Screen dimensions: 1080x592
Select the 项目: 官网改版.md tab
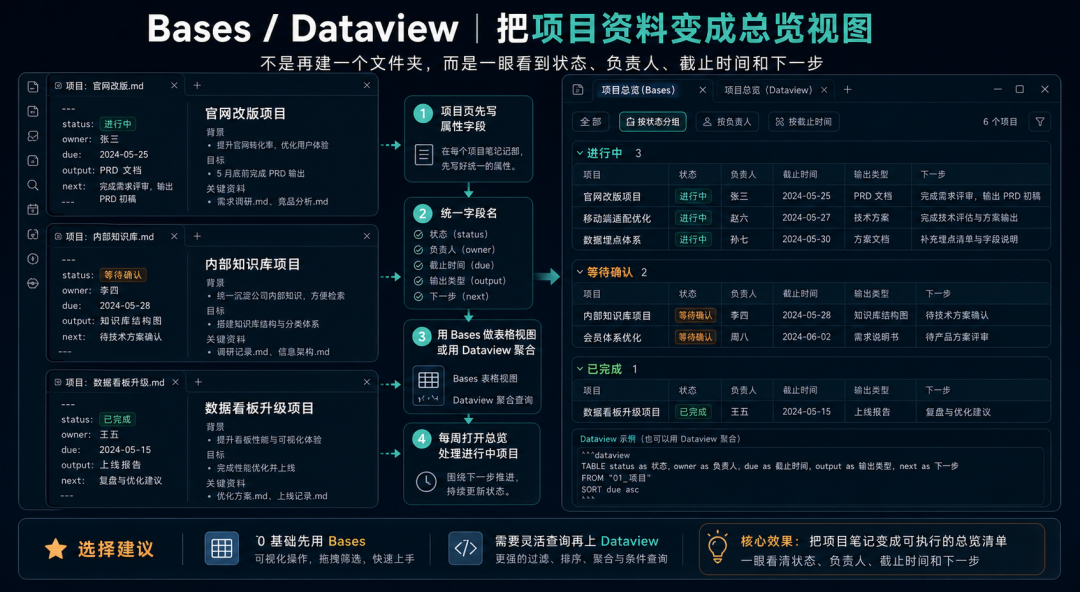(x=105, y=85)
